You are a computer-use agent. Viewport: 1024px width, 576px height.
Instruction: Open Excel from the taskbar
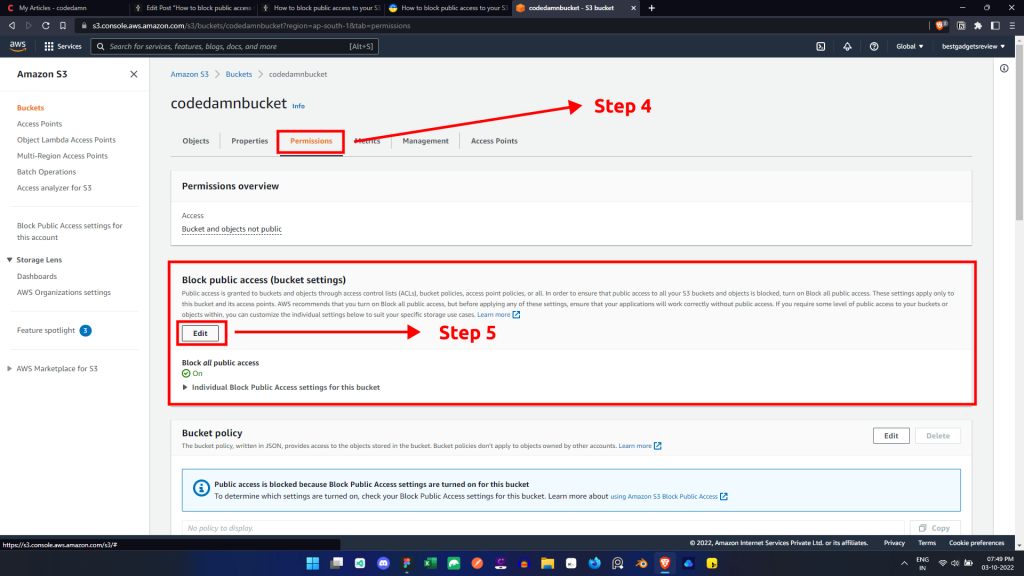430,563
